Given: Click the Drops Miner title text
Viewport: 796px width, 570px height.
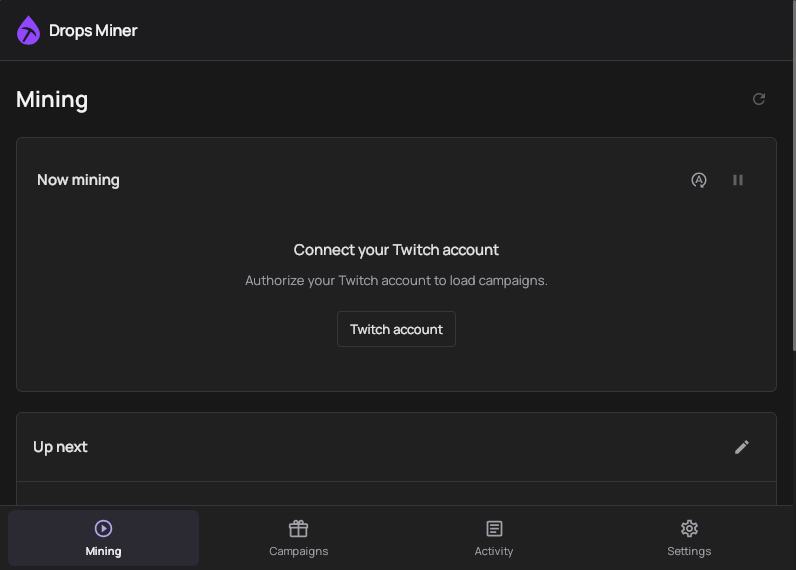Looking at the screenshot, I should coord(93,30).
